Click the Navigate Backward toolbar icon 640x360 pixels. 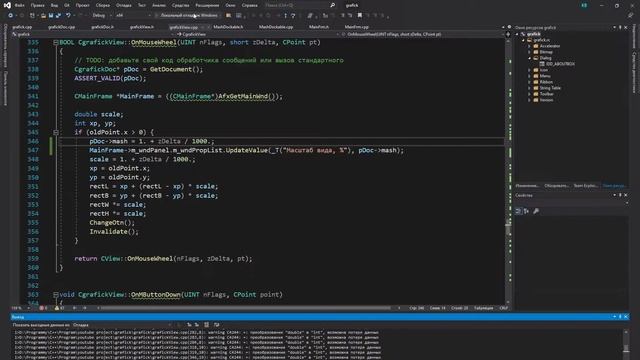tap(11, 16)
